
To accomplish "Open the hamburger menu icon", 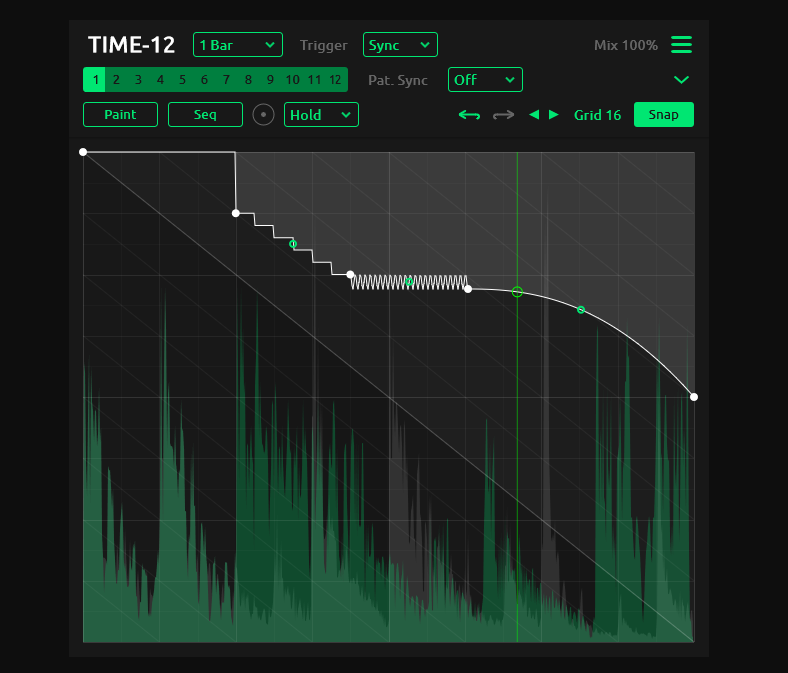I will (x=681, y=45).
